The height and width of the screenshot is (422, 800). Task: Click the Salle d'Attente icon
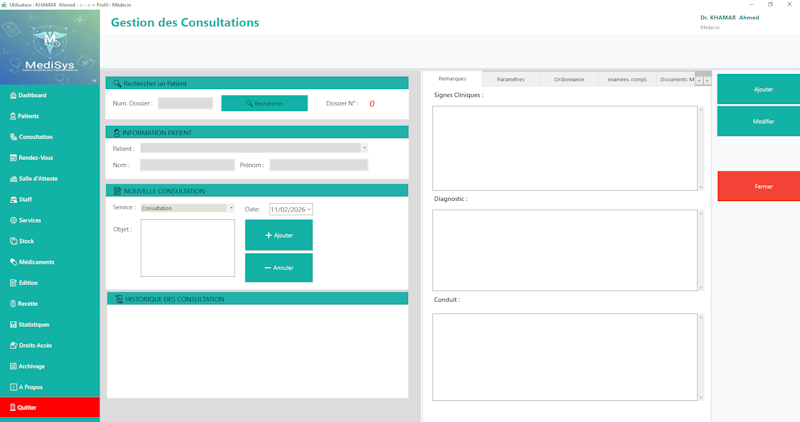click(13, 179)
